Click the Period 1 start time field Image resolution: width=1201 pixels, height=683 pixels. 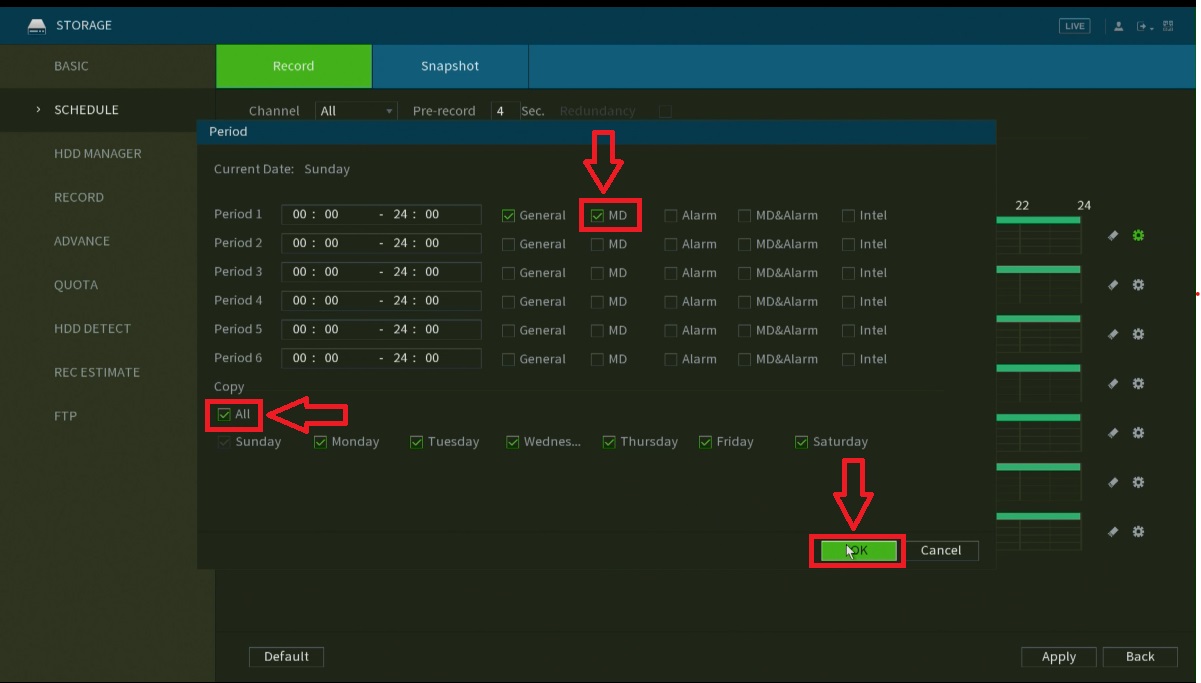pyautogui.click(x=317, y=214)
